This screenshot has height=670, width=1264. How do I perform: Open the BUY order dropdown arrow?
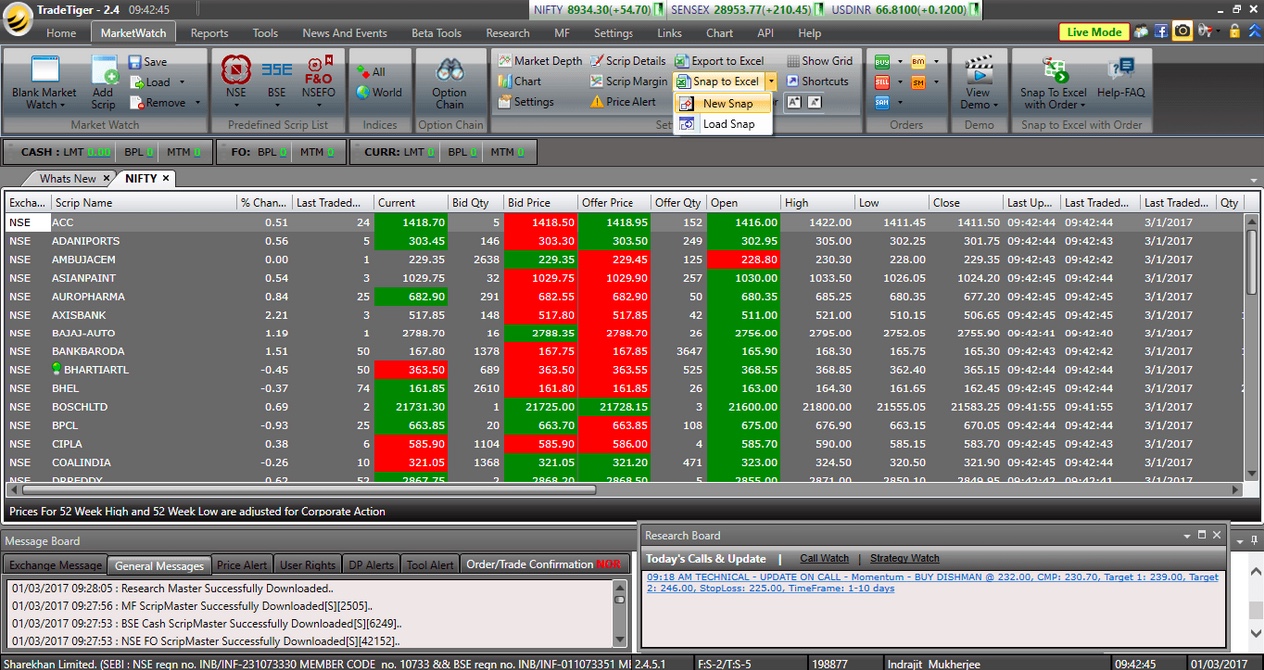[900, 62]
